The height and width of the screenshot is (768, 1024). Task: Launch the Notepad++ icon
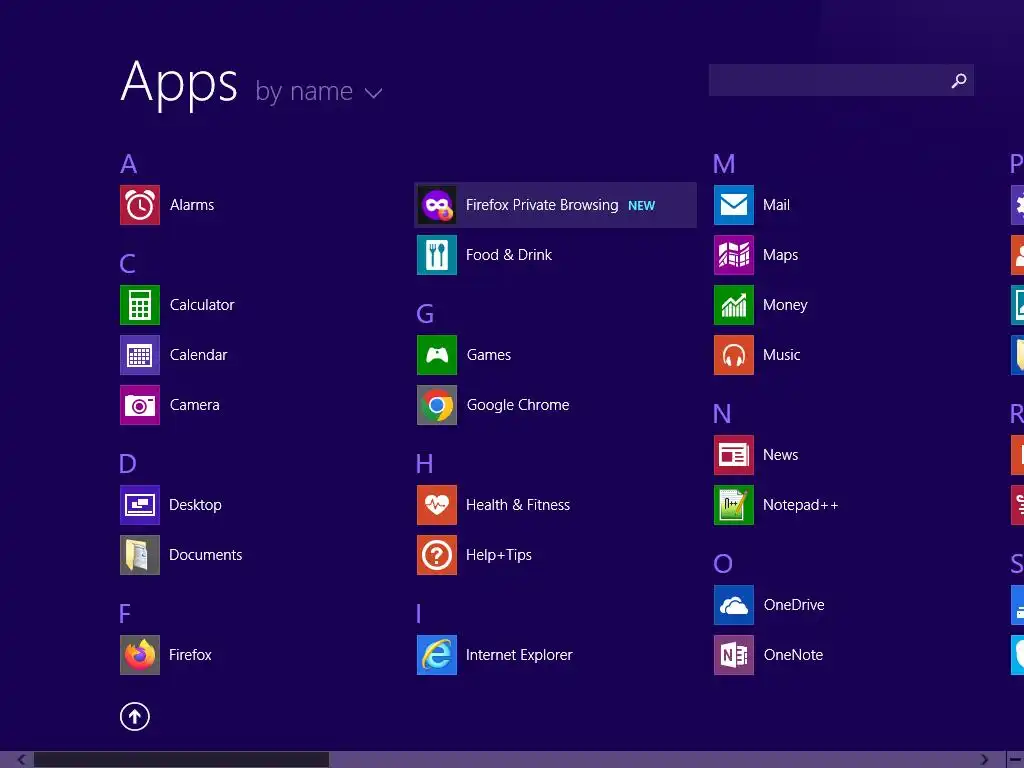(734, 505)
